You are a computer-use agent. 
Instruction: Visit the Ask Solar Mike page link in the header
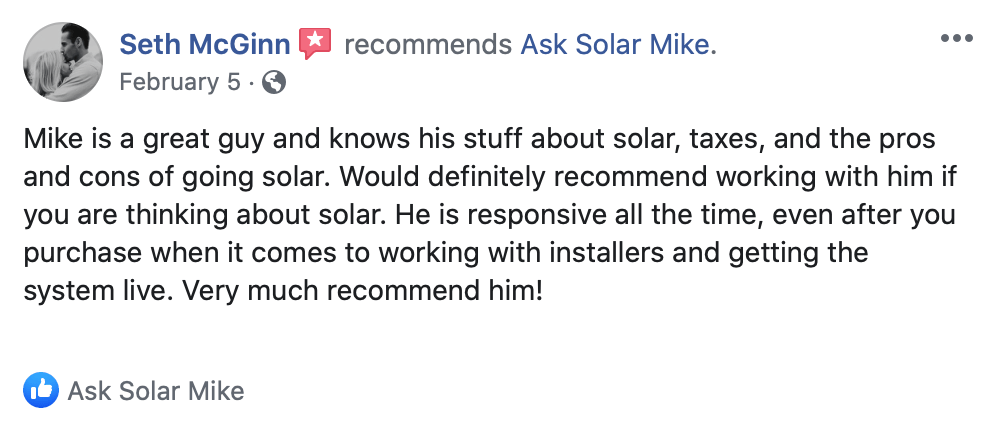619,45
